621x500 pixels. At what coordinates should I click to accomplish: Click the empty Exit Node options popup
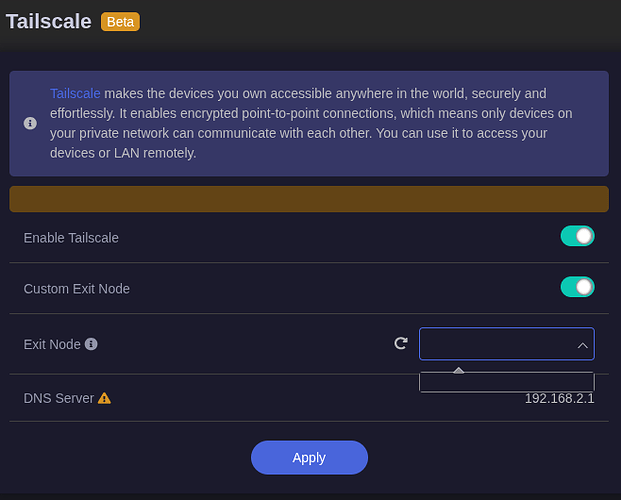(506, 382)
